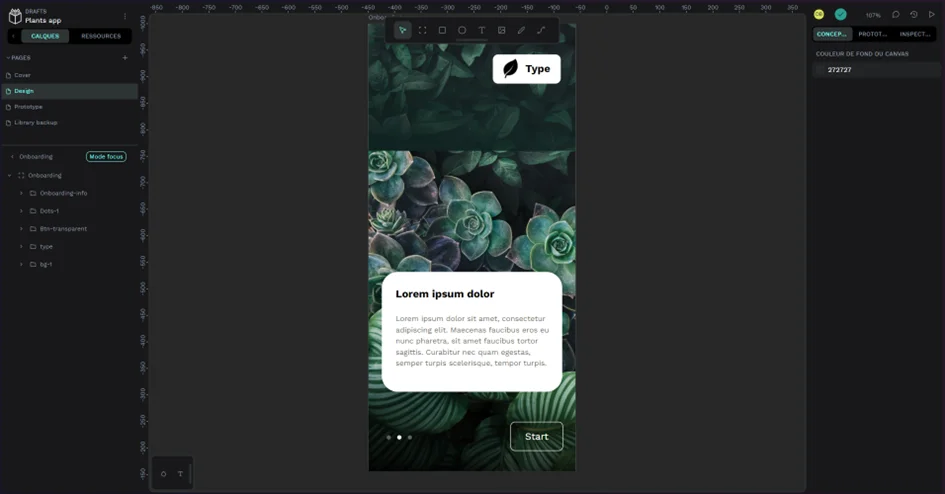Screen dimensions: 945x494
Task: Open the version history icon
Action: point(913,15)
